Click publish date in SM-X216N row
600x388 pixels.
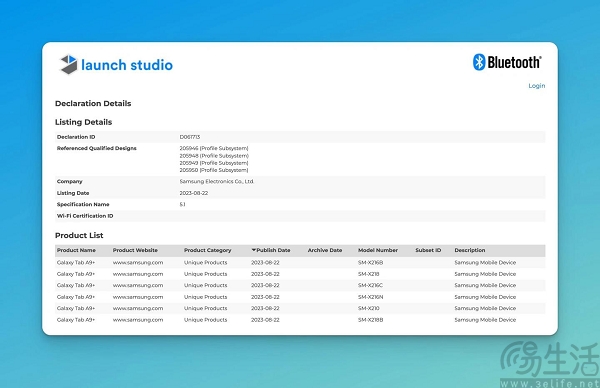(265, 297)
